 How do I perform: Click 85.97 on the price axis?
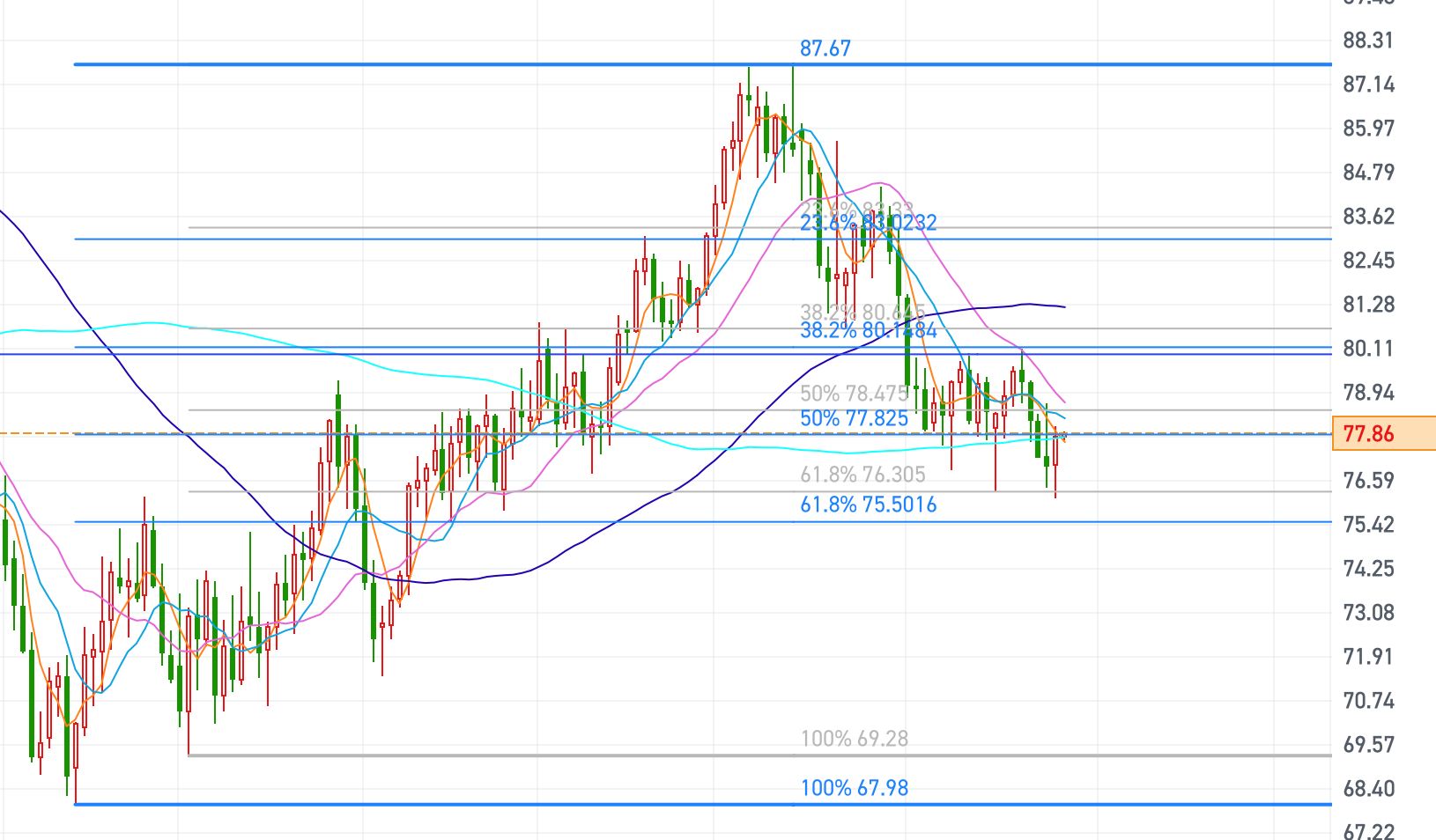point(1368,129)
